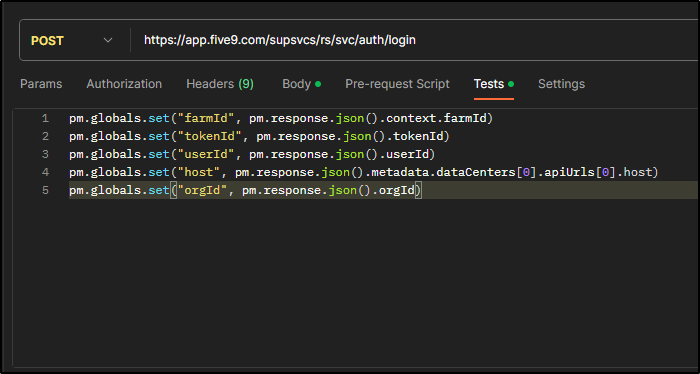Click the "userId" string in line 3
This screenshot has width=700, height=374.
click(x=206, y=154)
